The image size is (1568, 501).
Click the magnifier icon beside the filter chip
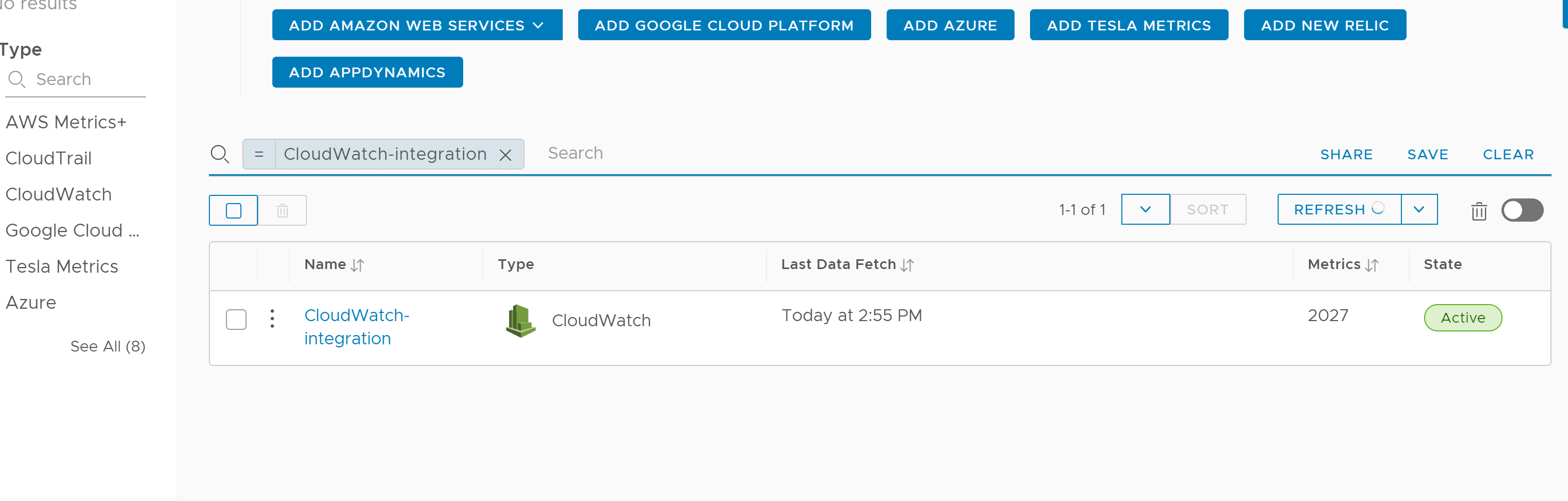[219, 155]
